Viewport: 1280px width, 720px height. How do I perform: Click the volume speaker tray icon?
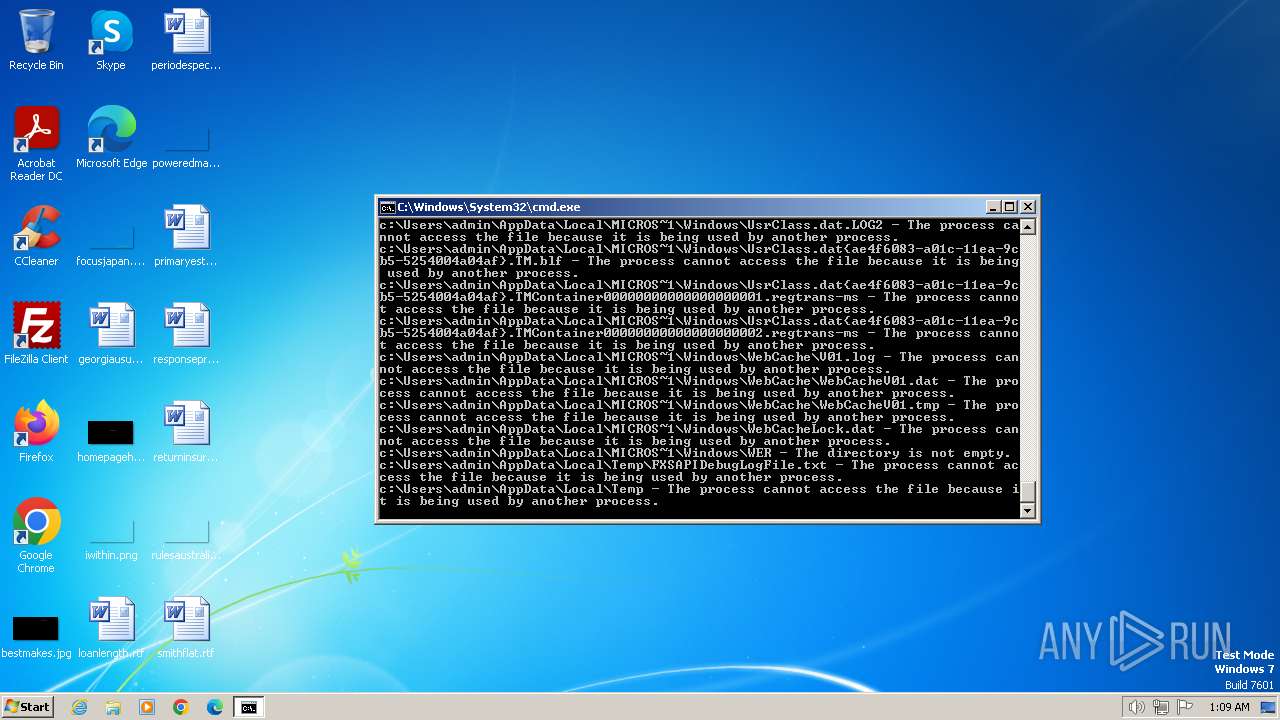click(x=1137, y=707)
